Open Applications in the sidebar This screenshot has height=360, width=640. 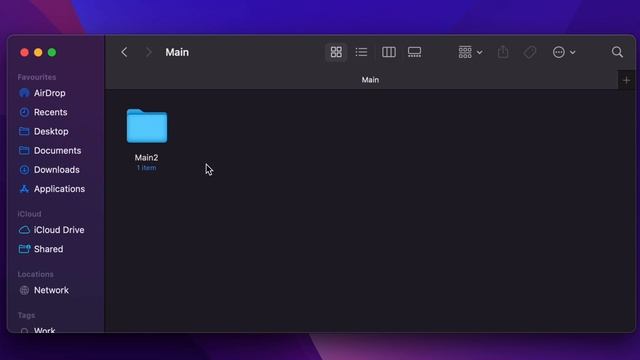[59, 189]
